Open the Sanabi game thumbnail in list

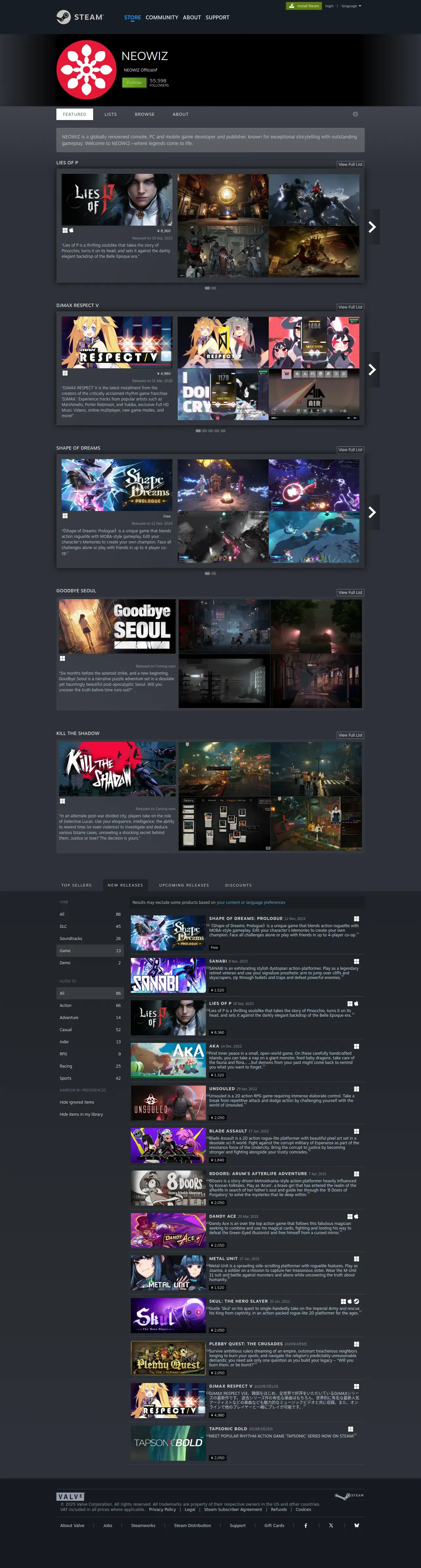[169, 975]
